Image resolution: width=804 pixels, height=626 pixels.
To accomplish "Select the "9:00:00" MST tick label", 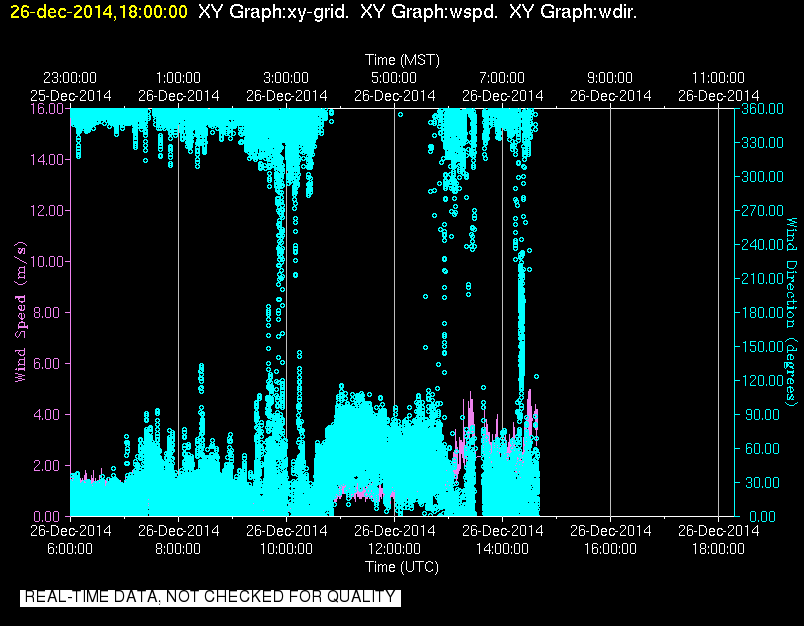I will 610,78.
